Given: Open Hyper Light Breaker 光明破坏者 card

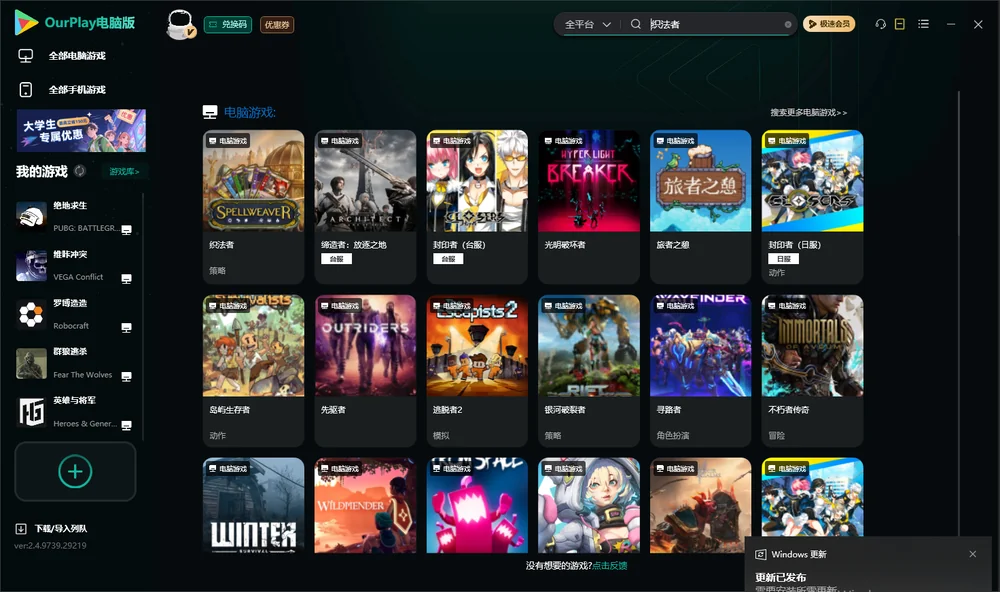Looking at the screenshot, I should (589, 207).
